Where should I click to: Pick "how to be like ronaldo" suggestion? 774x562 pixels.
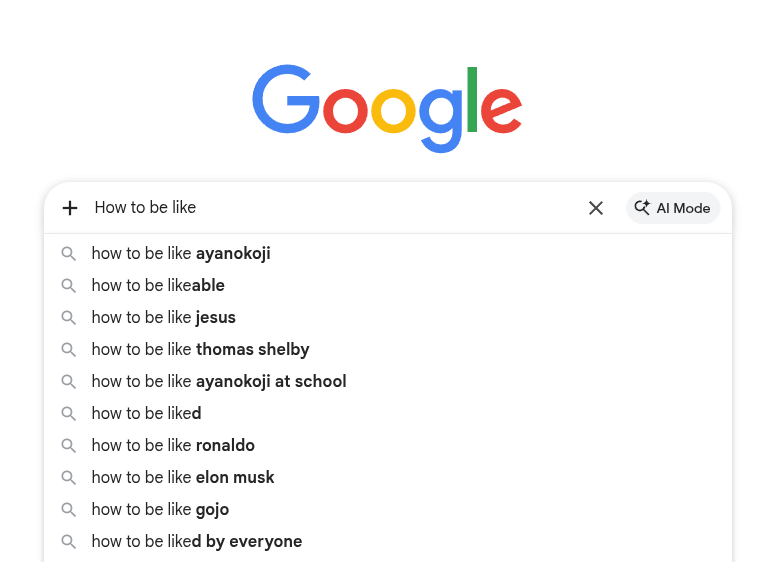[387, 446]
